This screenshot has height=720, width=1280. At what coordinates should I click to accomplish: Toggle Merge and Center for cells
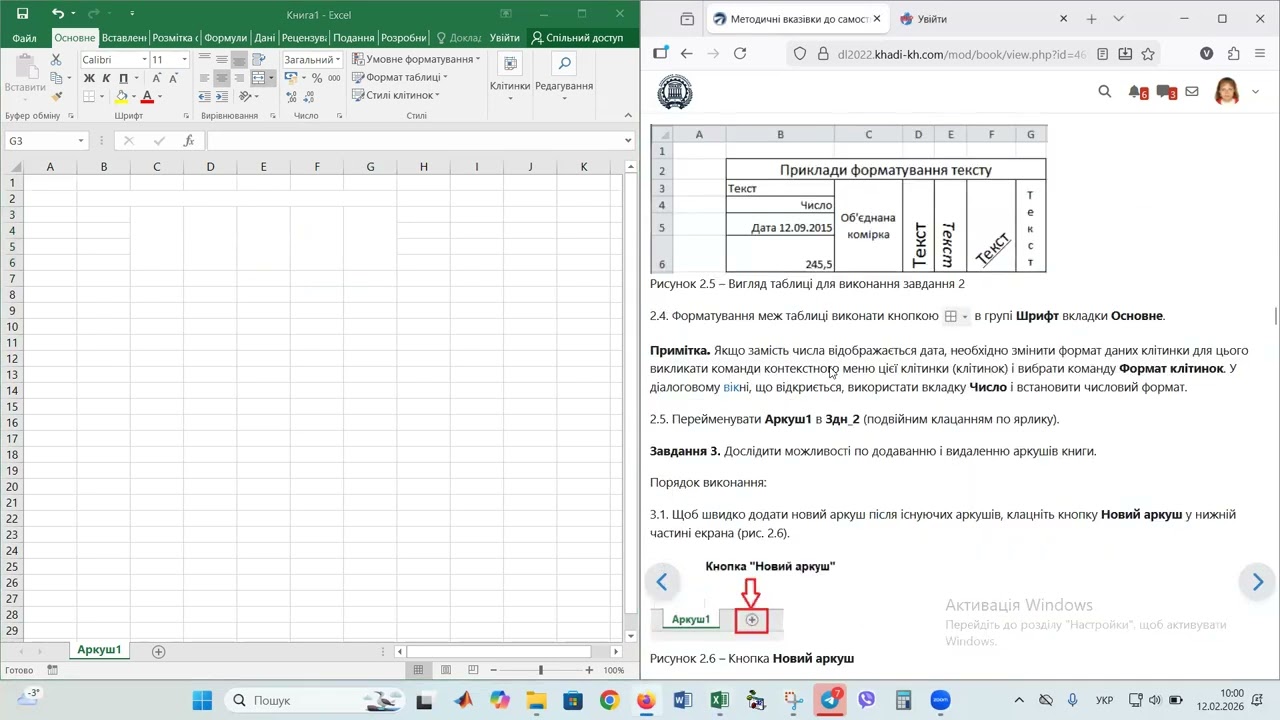(260, 78)
